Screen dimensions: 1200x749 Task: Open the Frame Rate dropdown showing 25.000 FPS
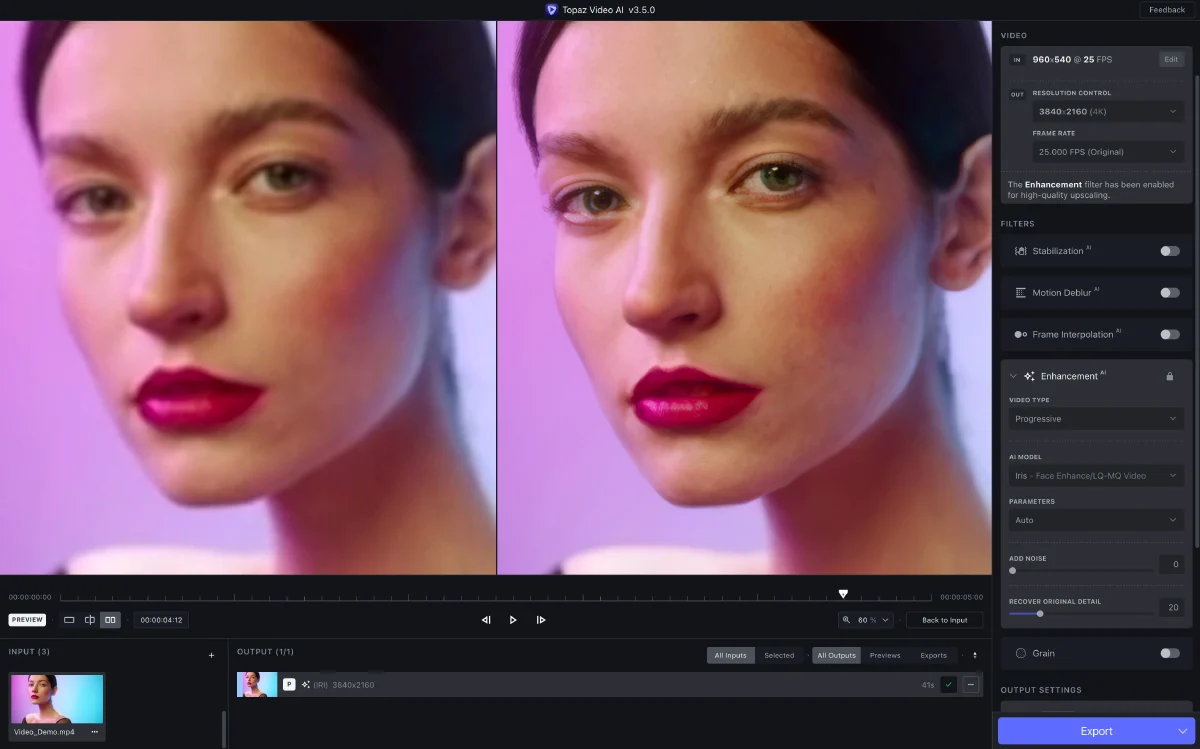1108,151
